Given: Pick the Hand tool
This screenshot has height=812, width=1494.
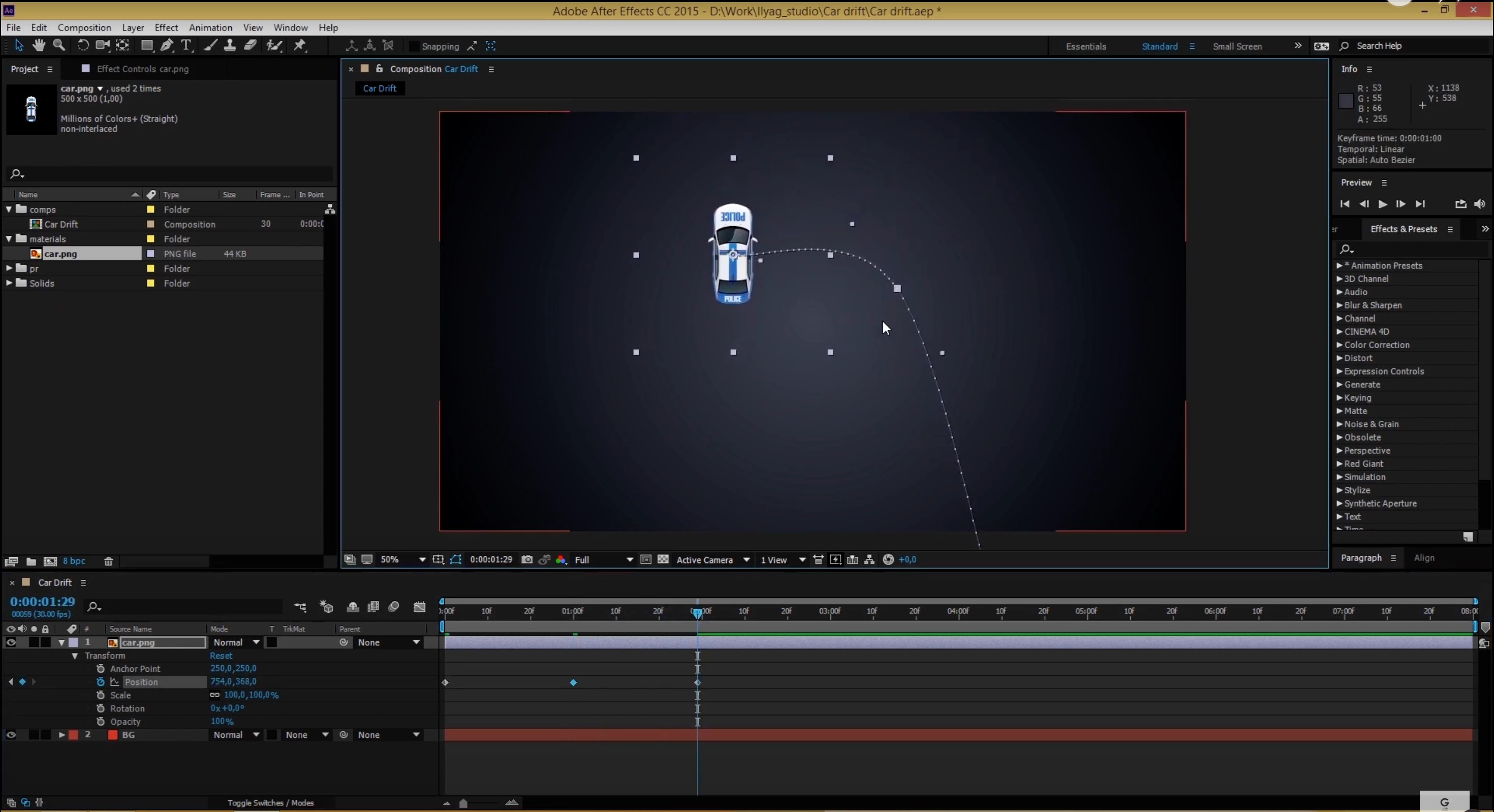Looking at the screenshot, I should tap(38, 45).
